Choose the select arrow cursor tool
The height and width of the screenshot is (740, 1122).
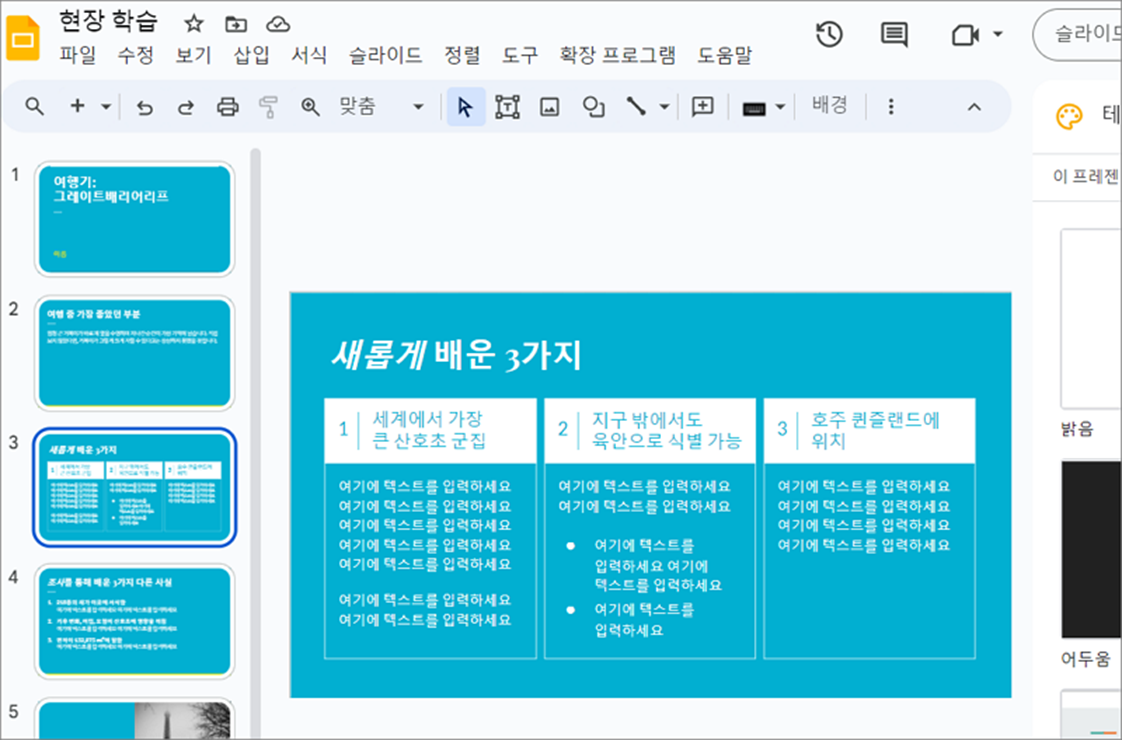coord(466,107)
